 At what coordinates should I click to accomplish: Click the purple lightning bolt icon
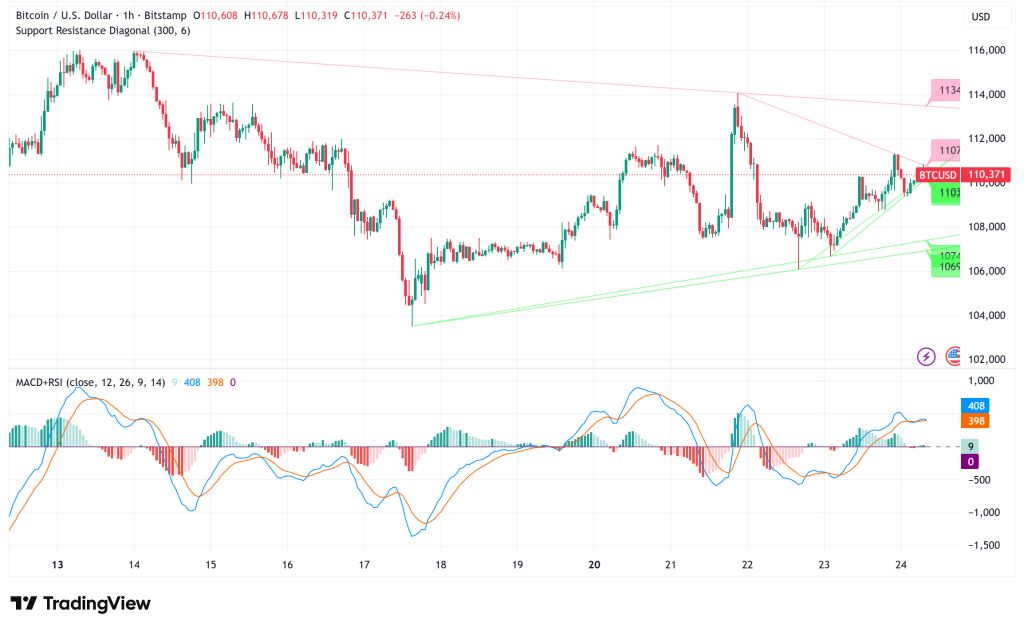coord(927,356)
